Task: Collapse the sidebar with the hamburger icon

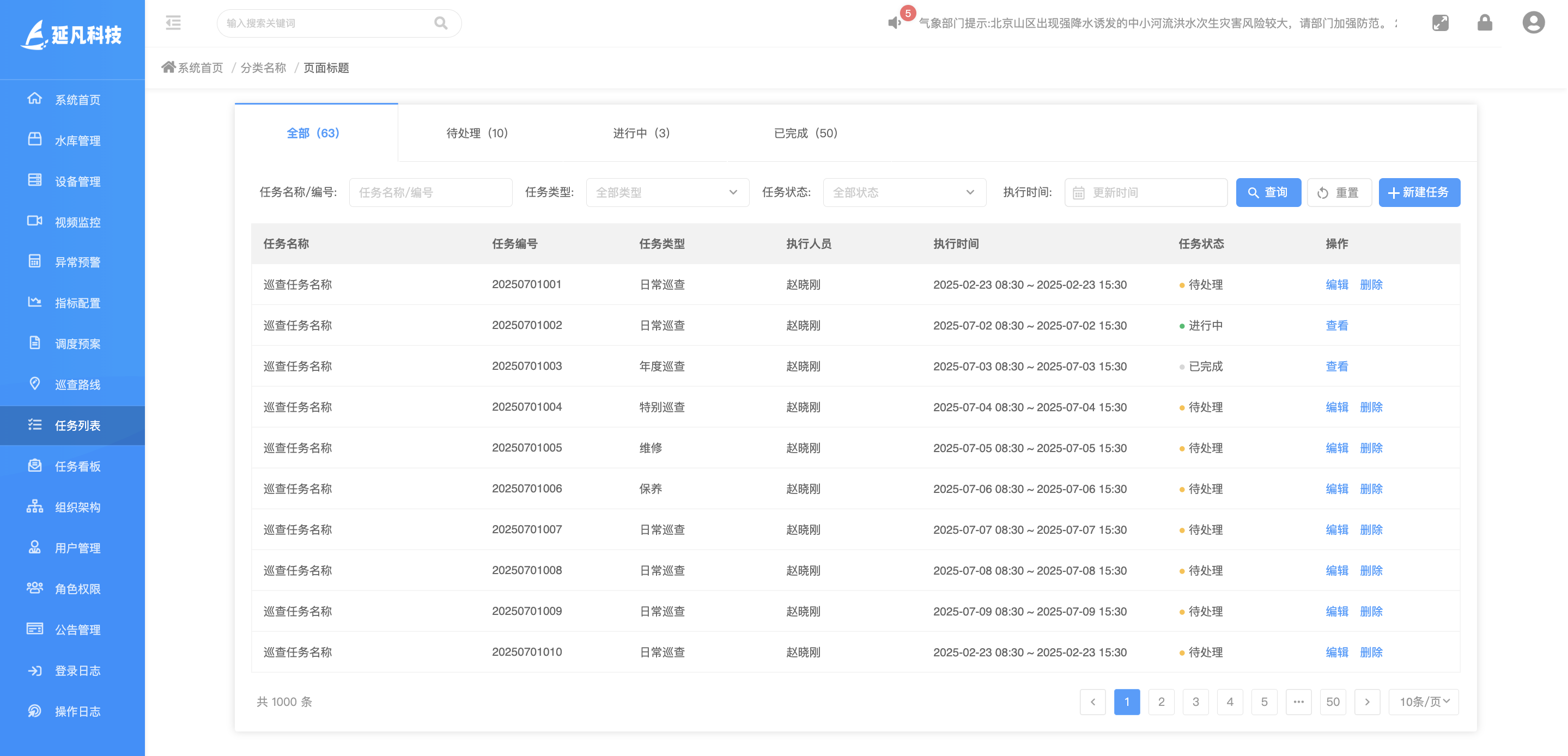Action: [173, 23]
